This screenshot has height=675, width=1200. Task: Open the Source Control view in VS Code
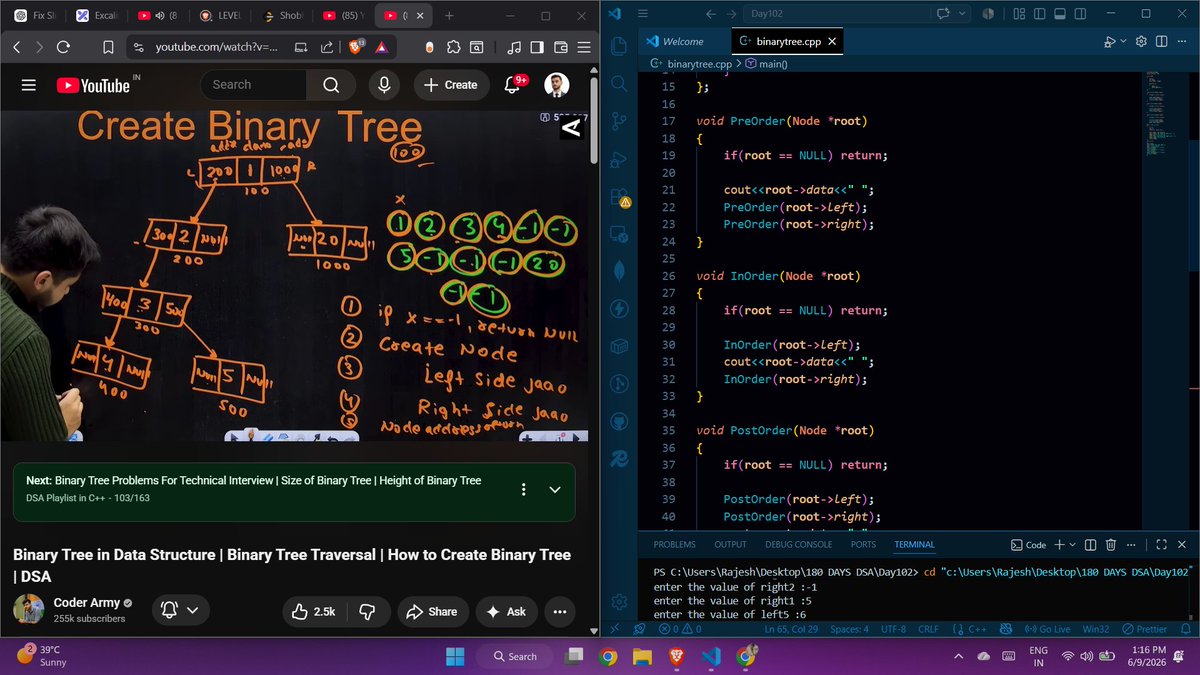coord(619,121)
